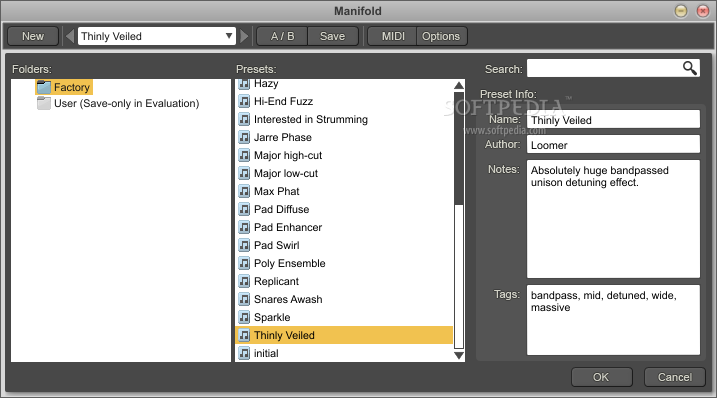The image size is (717, 398).
Task: Click the Author field
Action: [x=613, y=145]
